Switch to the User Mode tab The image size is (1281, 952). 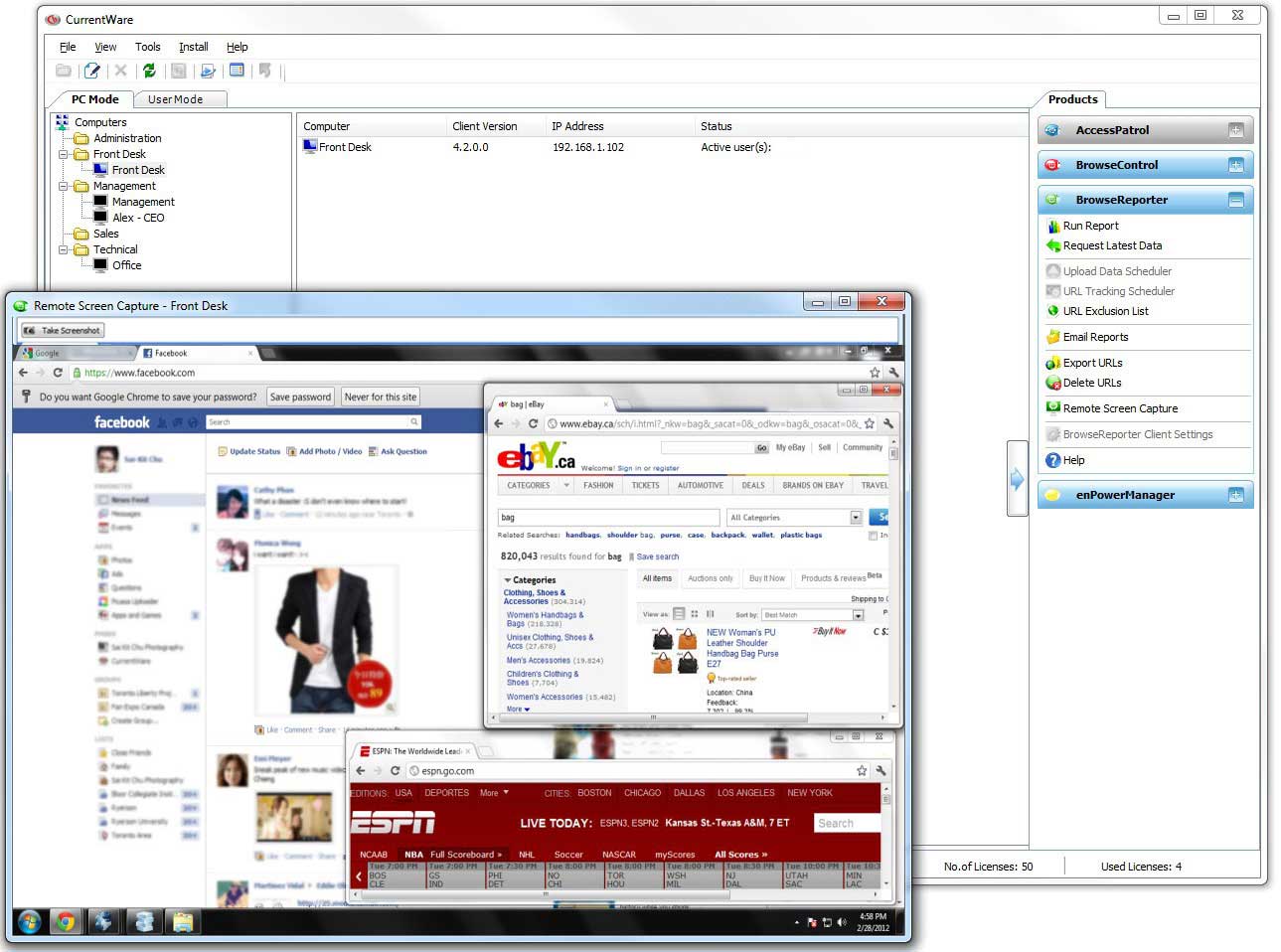175,99
